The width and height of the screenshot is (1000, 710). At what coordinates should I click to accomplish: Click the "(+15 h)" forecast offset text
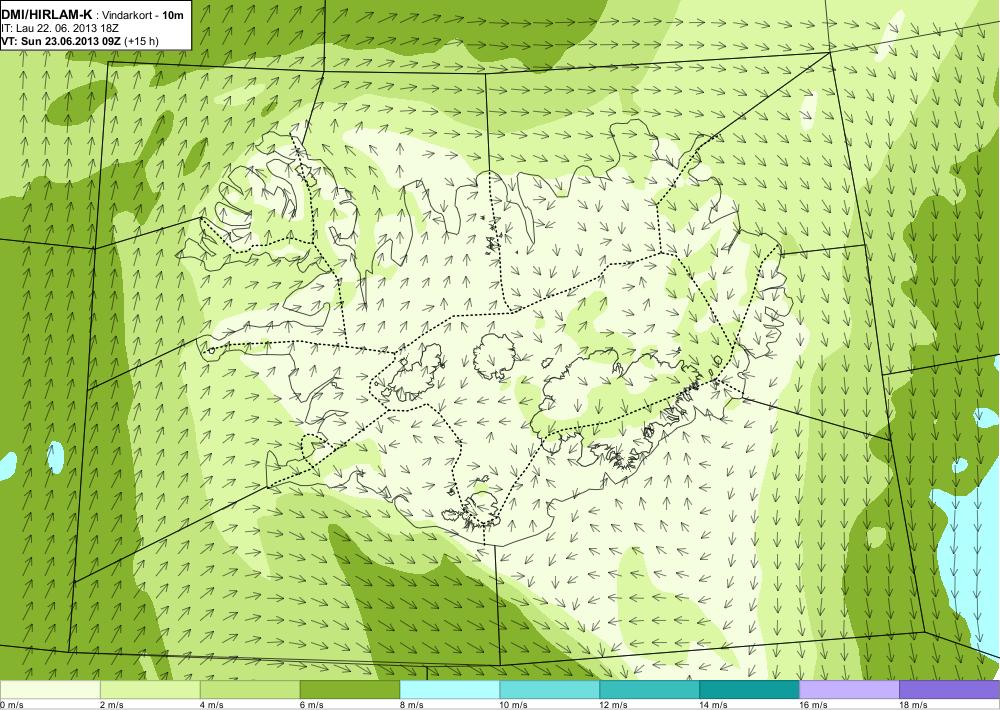[x=141, y=41]
